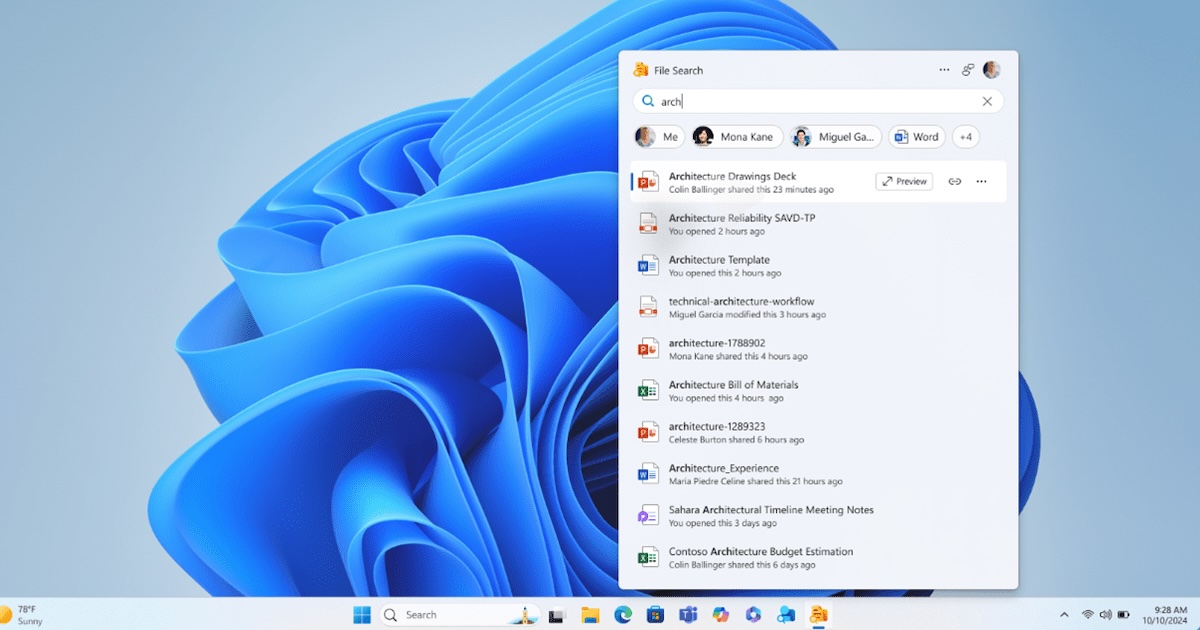1200x630 pixels.
Task: Open Microsoft 365 app from the taskbar
Action: coord(753,614)
